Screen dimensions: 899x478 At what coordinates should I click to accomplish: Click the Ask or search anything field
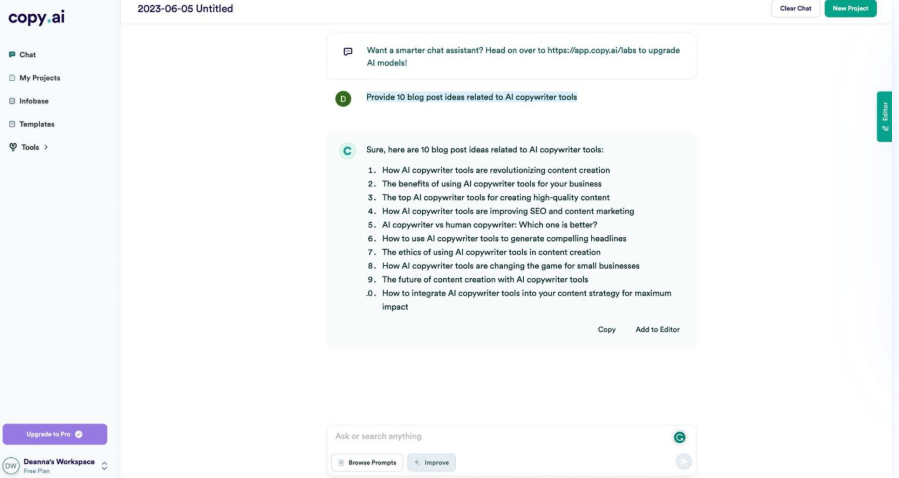[500, 437]
